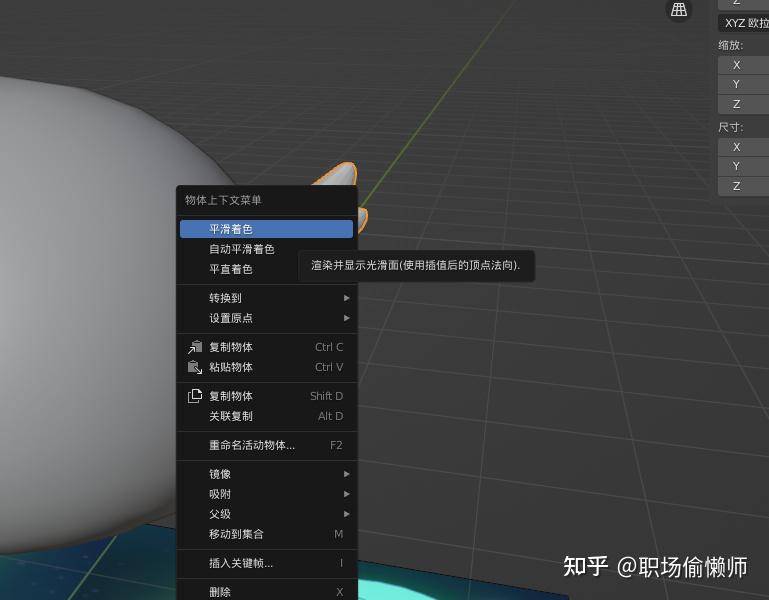Select the orange-outlined cone object in viewport
Viewport: 769px width, 600px height.
pyautogui.click(x=342, y=175)
